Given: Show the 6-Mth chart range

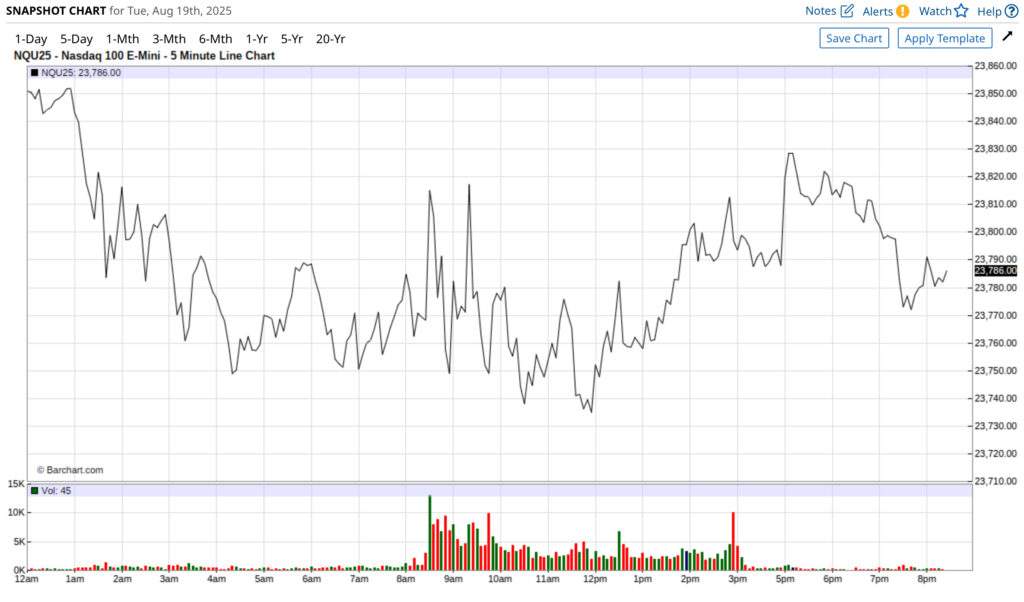Looking at the screenshot, I should coord(215,39).
